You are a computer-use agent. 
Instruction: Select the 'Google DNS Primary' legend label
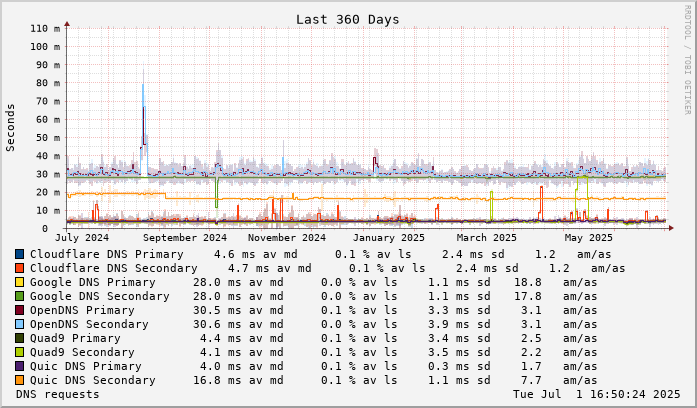pyautogui.click(x=92, y=282)
